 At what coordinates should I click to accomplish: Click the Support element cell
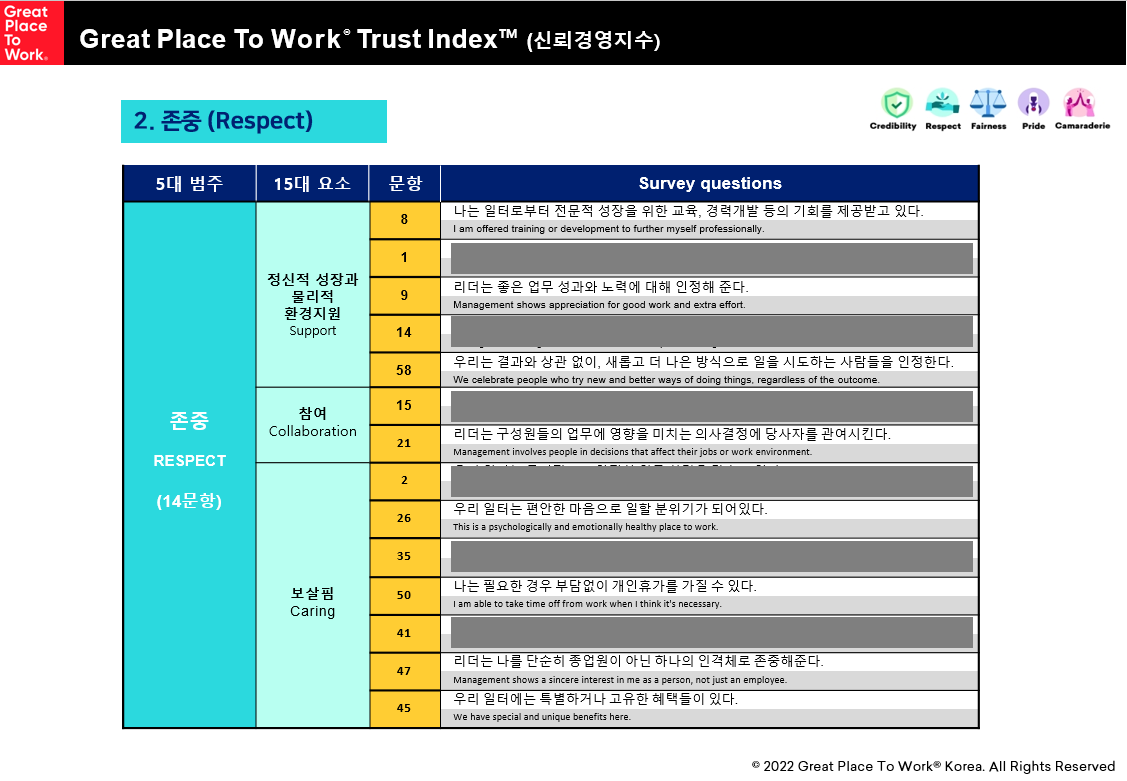(x=312, y=304)
